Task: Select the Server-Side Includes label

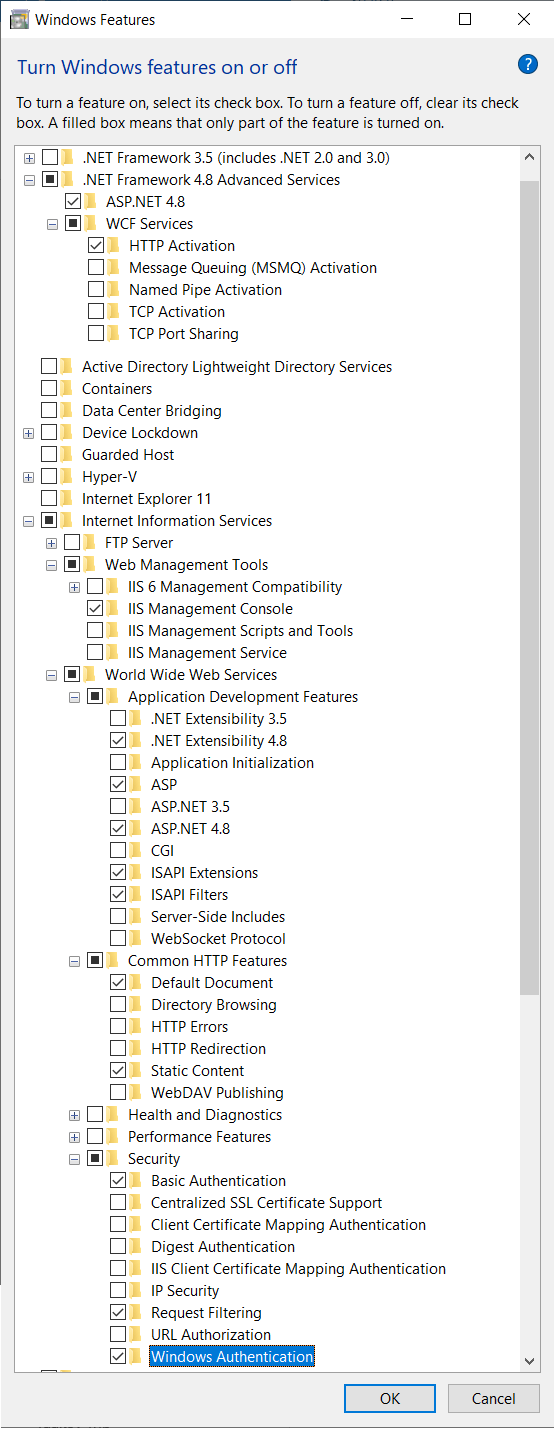Action: [218, 917]
